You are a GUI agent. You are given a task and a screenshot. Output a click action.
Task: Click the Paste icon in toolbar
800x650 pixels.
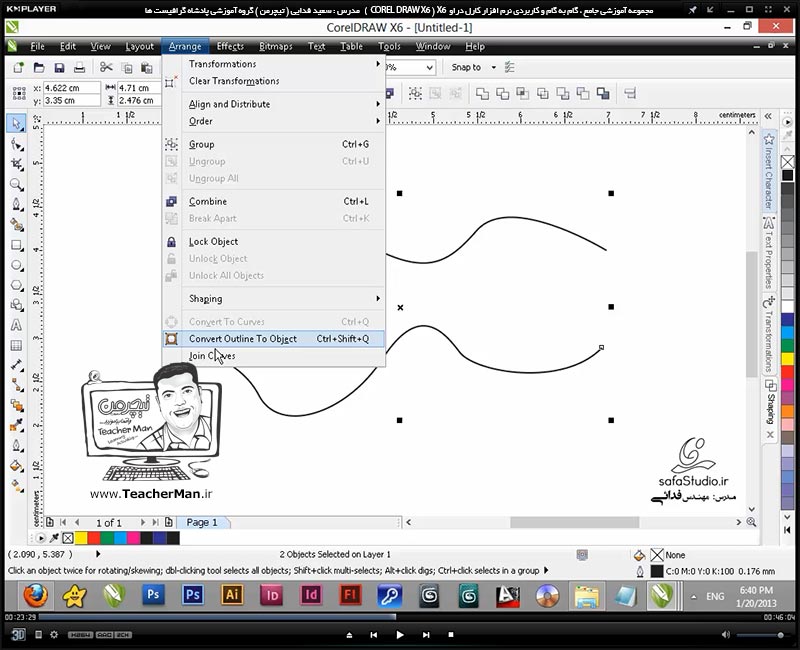(x=146, y=67)
